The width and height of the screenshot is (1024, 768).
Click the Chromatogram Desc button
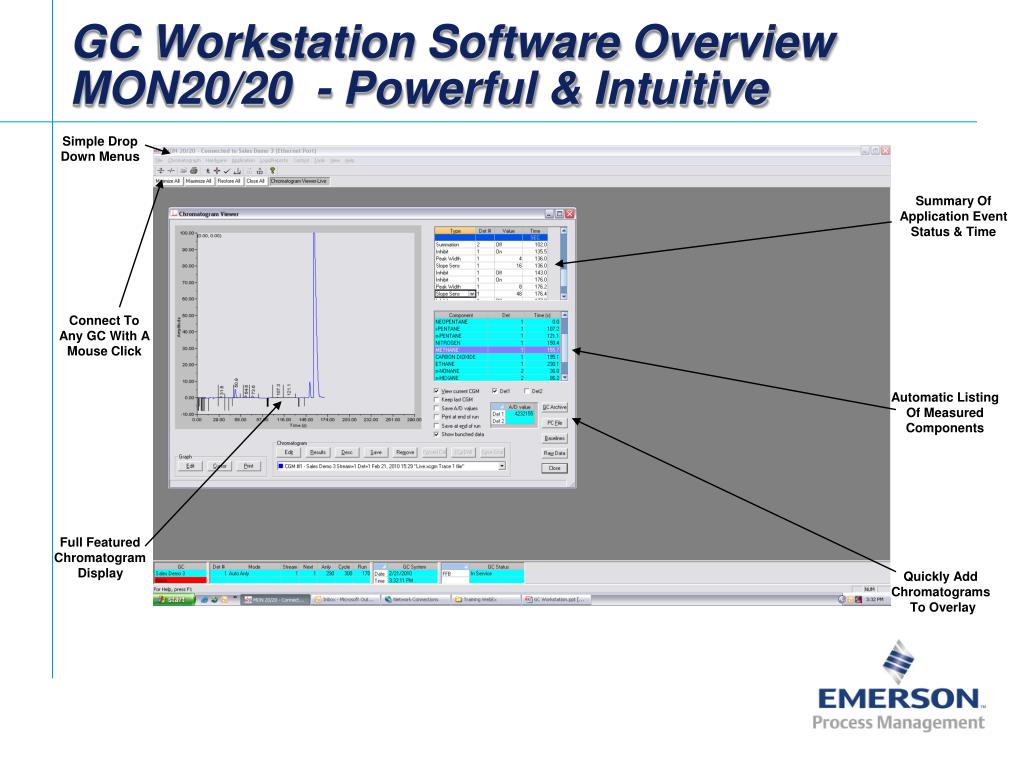click(x=347, y=452)
